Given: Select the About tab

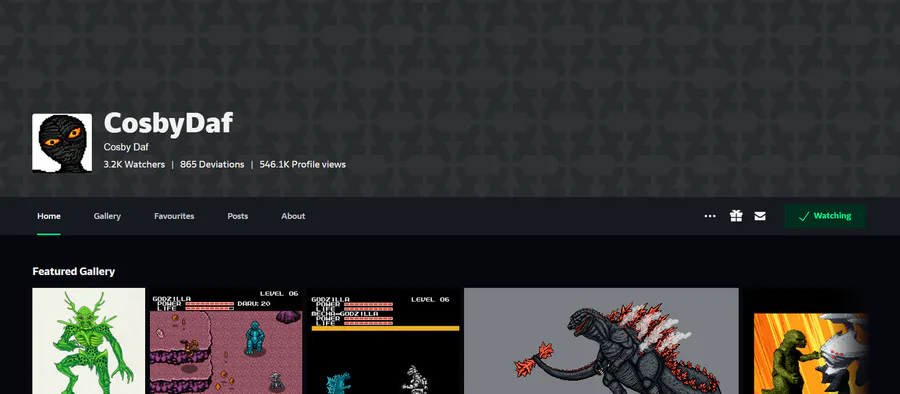Looking at the screenshot, I should [x=293, y=216].
